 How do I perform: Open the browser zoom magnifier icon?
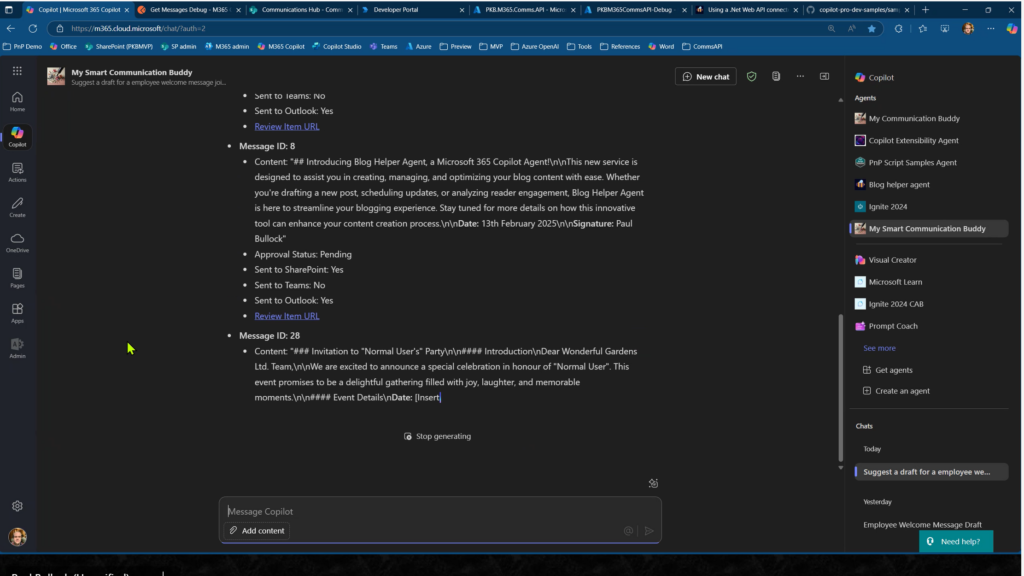click(831, 29)
